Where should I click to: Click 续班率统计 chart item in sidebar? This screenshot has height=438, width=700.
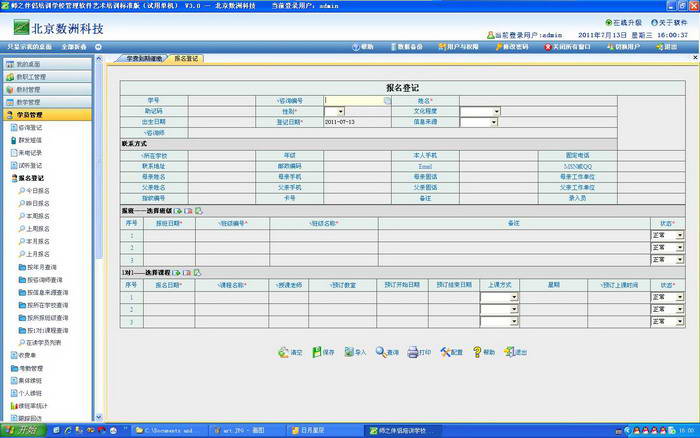pyautogui.click(x=29, y=406)
